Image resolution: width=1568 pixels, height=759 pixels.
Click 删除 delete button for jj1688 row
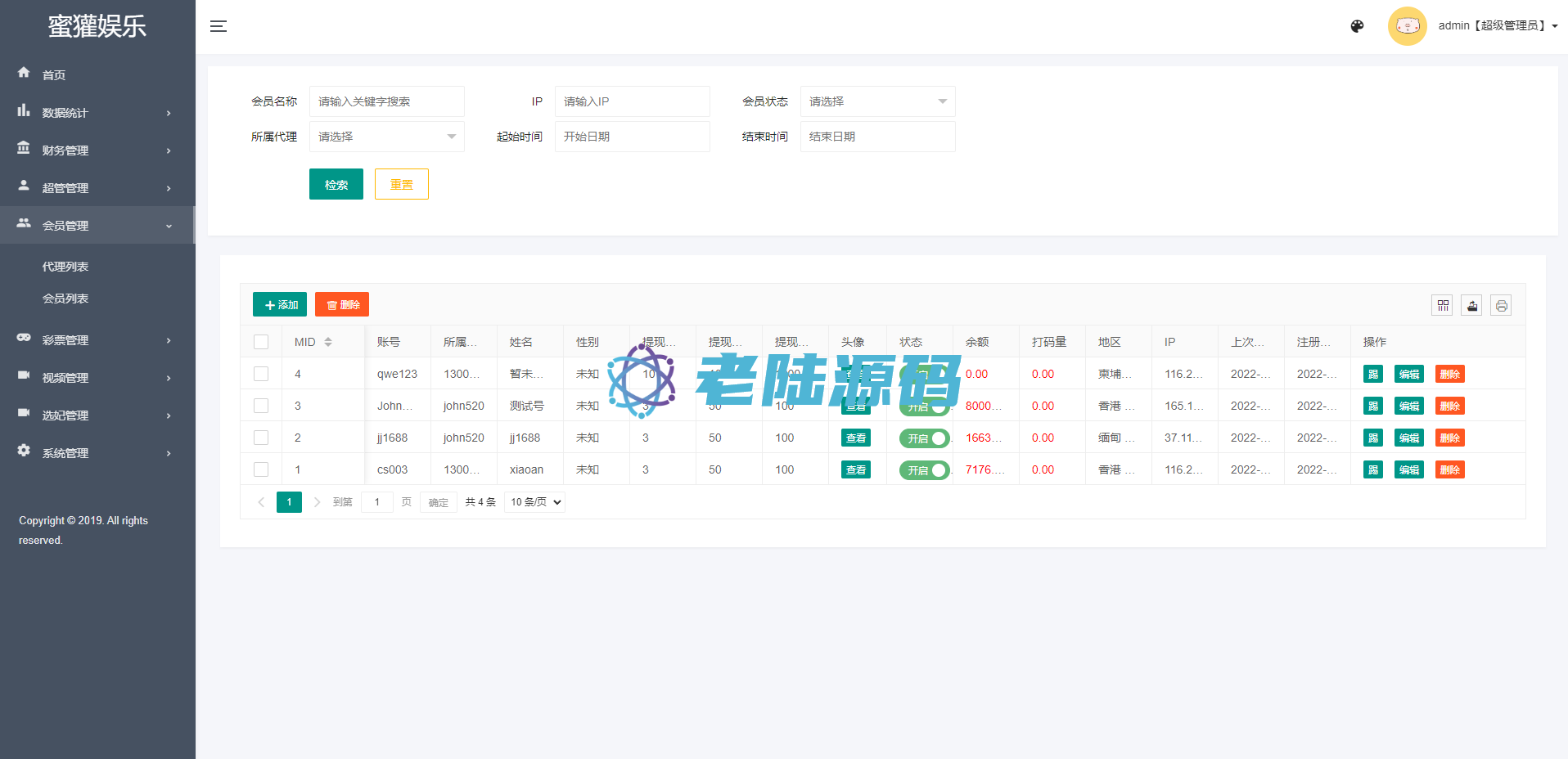[1450, 438]
